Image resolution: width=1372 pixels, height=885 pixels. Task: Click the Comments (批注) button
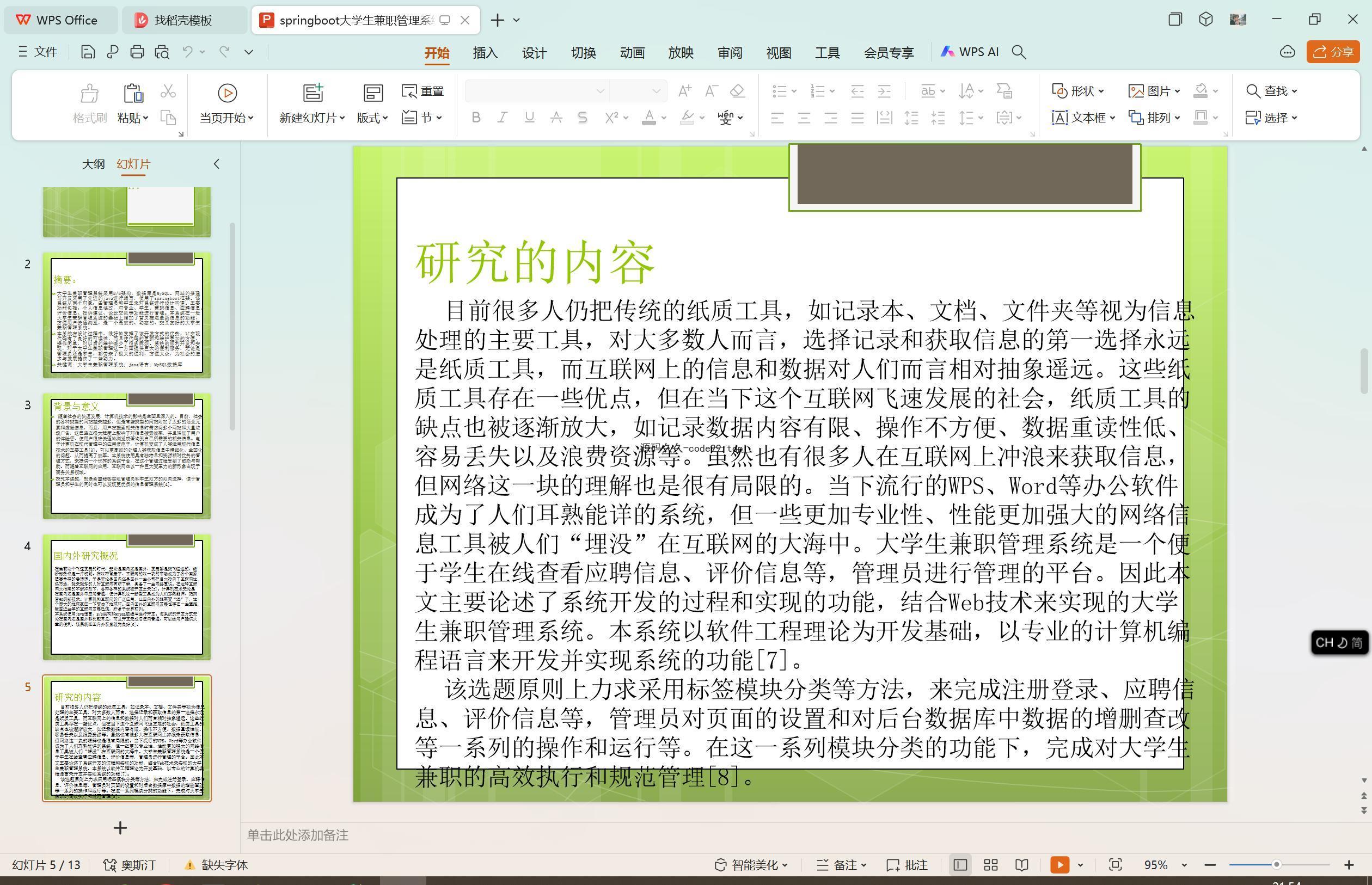[x=908, y=865]
